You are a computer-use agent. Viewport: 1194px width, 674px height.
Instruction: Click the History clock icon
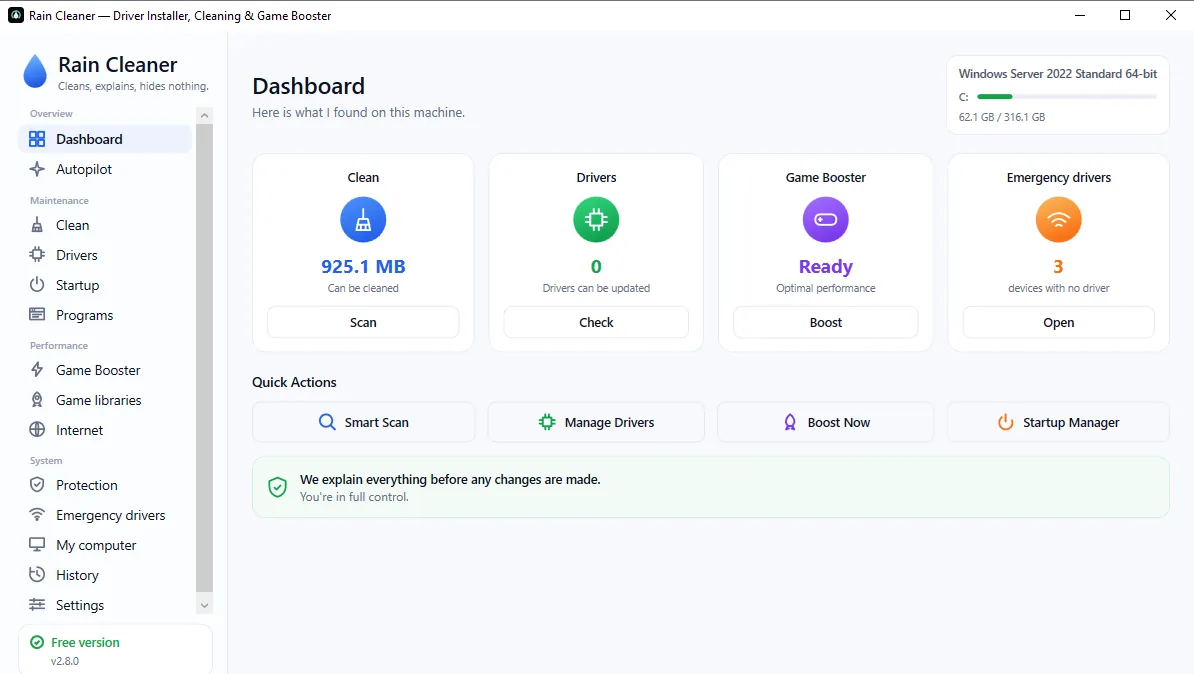point(37,575)
